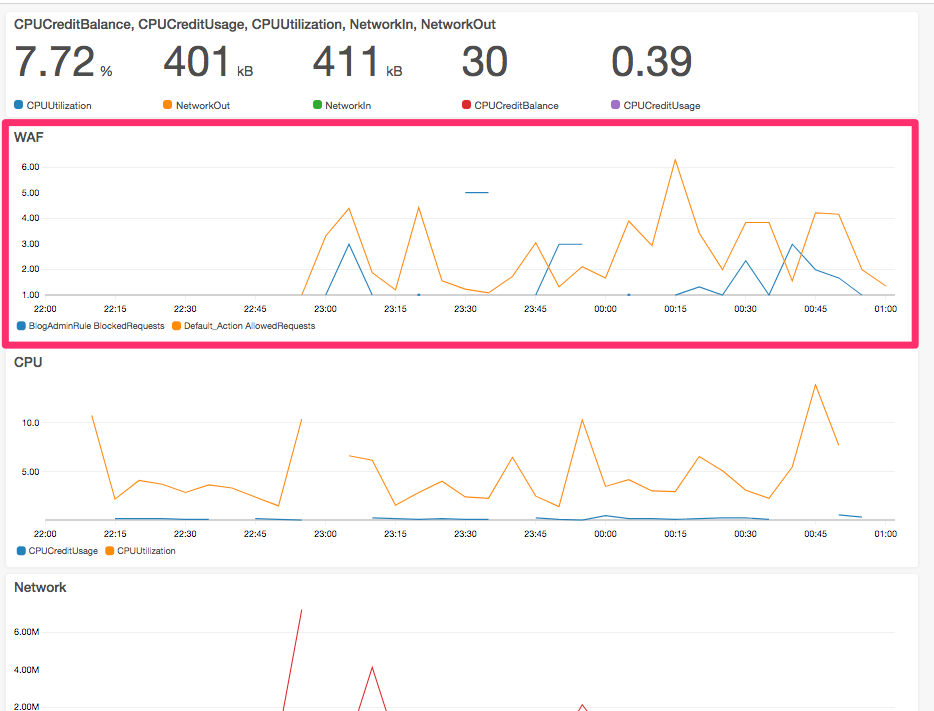Click the orange CPU peak above 00:45

[815, 386]
